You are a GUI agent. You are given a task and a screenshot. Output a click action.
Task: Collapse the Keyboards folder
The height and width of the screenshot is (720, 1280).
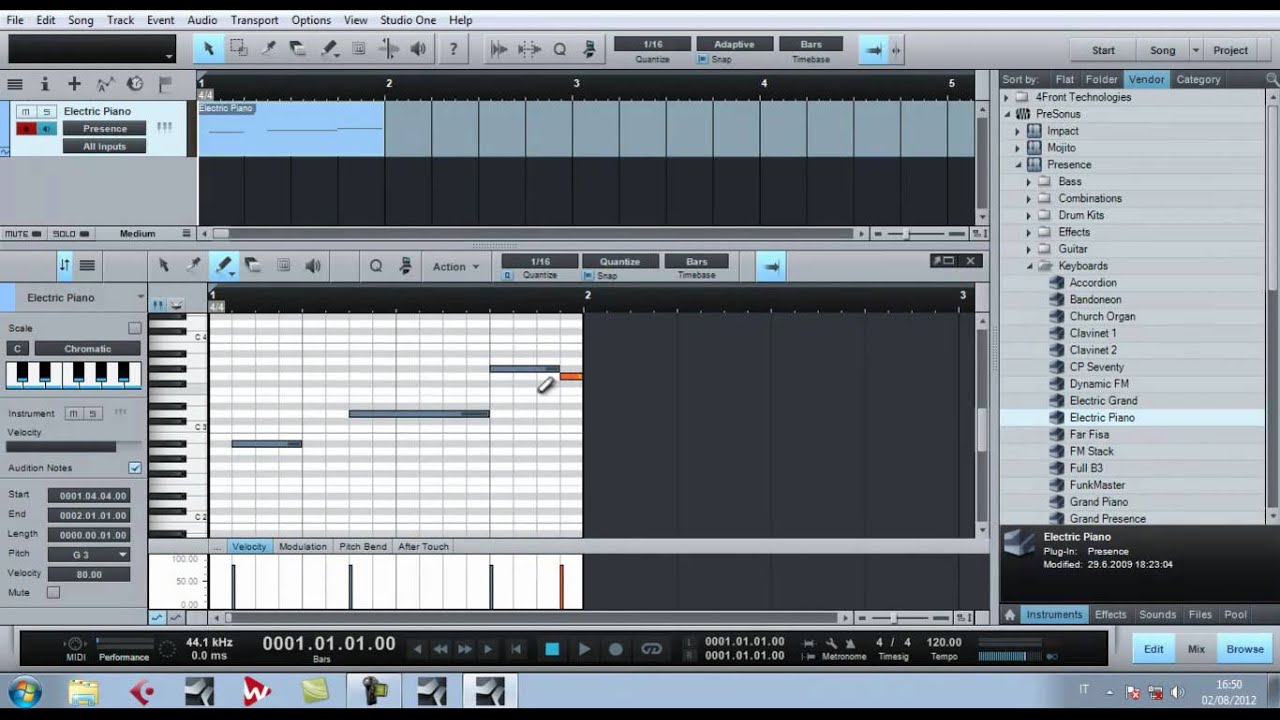pos(1028,266)
